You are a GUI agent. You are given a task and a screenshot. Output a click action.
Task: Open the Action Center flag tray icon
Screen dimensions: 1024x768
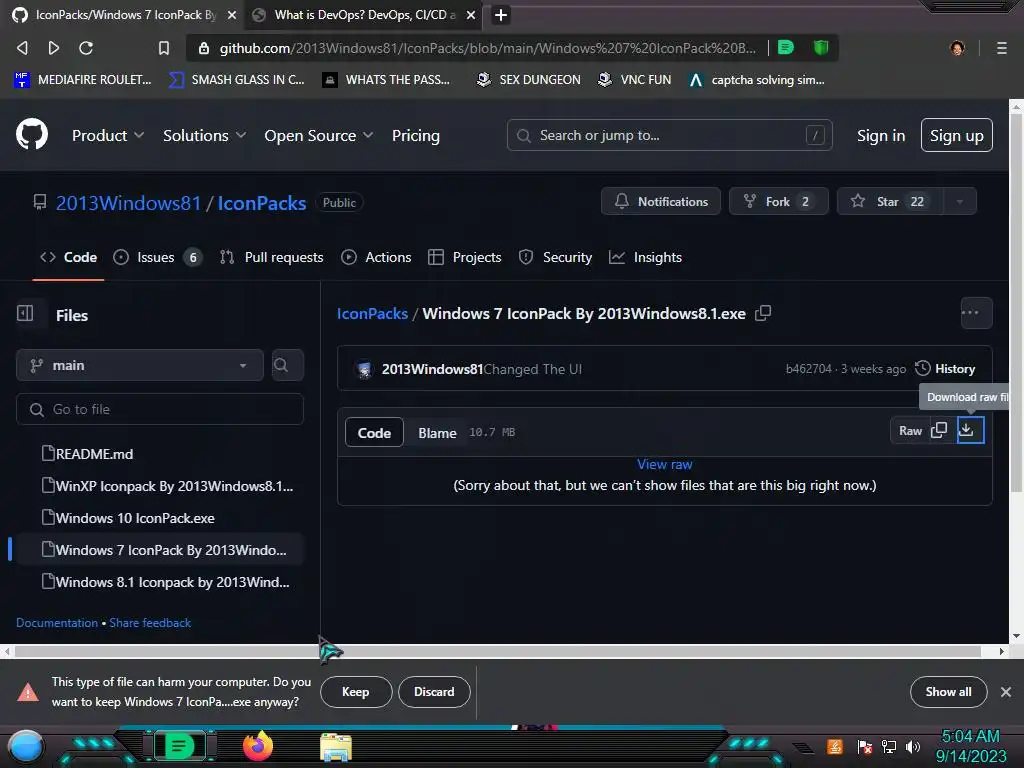[x=865, y=746]
